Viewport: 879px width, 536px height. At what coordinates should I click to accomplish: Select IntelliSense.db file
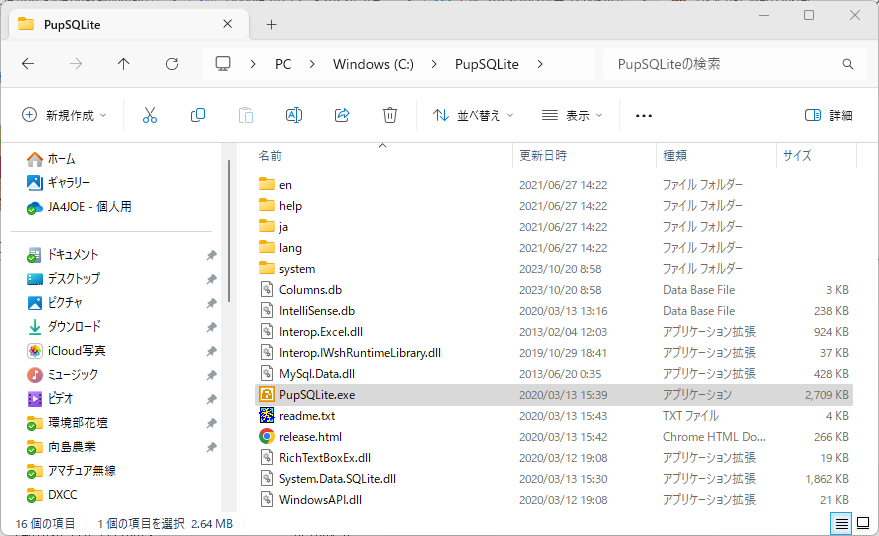[554, 311]
